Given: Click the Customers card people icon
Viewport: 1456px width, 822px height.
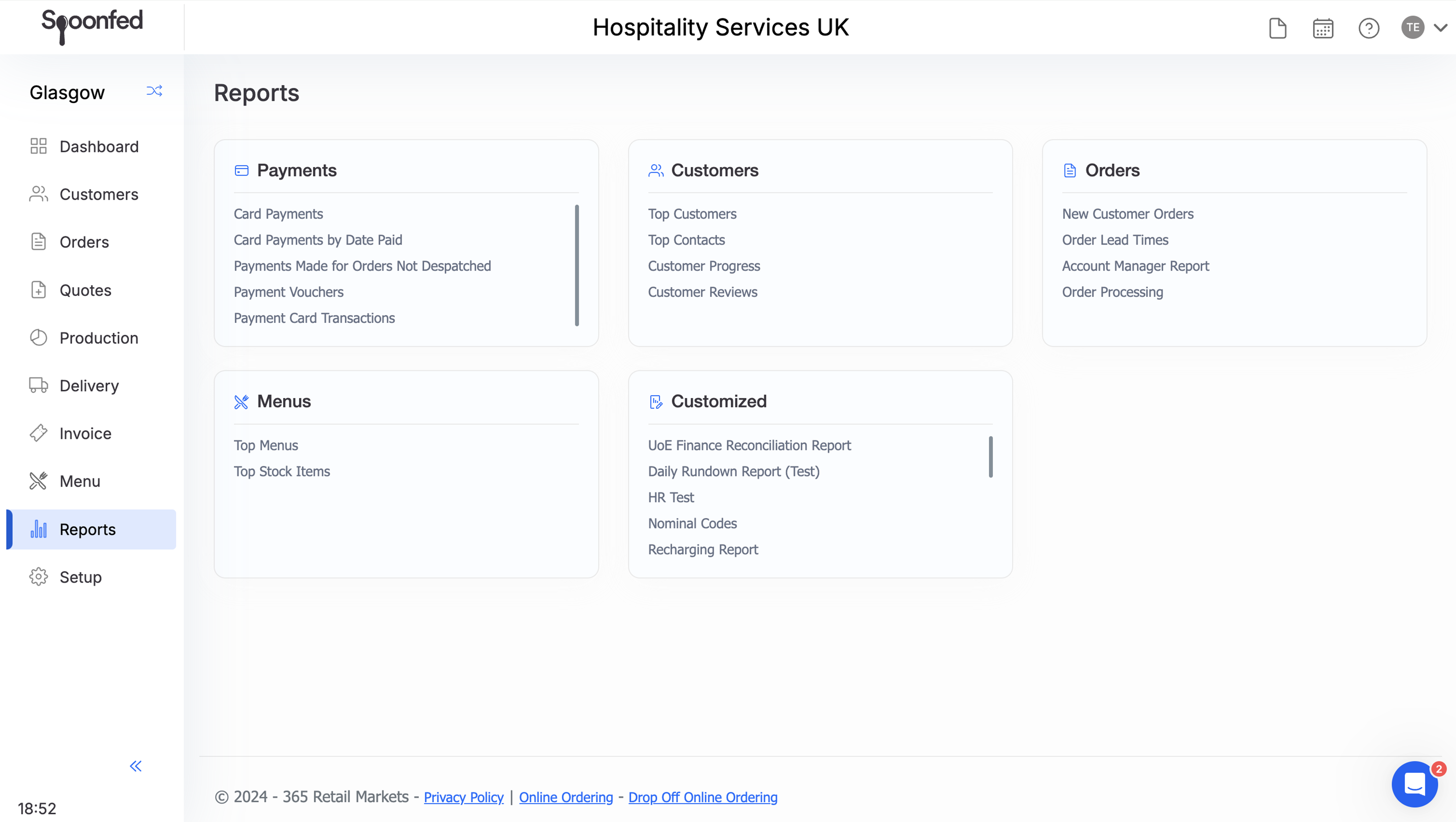Looking at the screenshot, I should click(x=656, y=171).
